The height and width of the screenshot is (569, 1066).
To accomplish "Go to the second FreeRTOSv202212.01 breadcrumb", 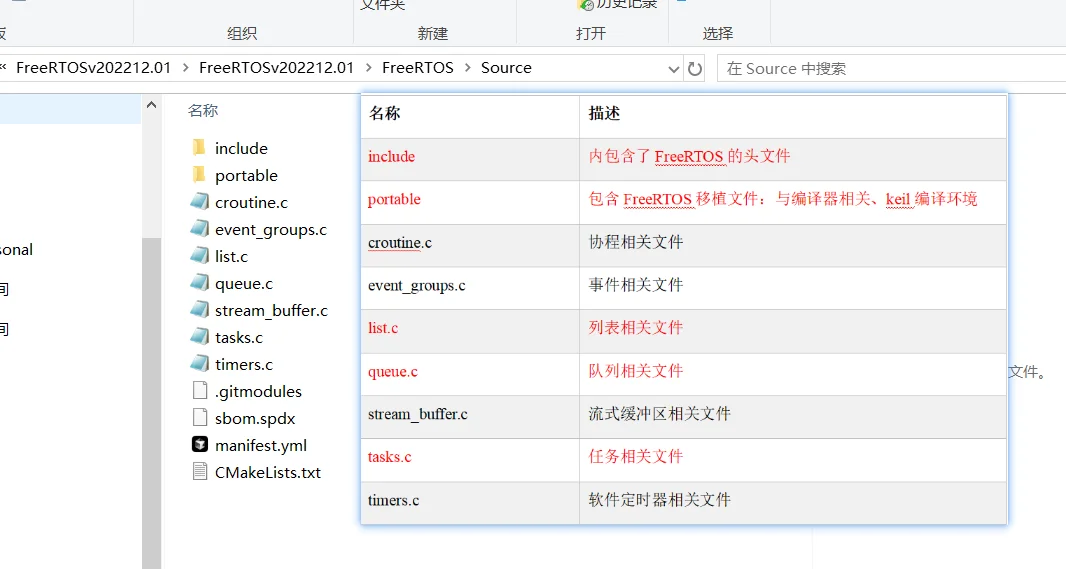I will [x=277, y=68].
